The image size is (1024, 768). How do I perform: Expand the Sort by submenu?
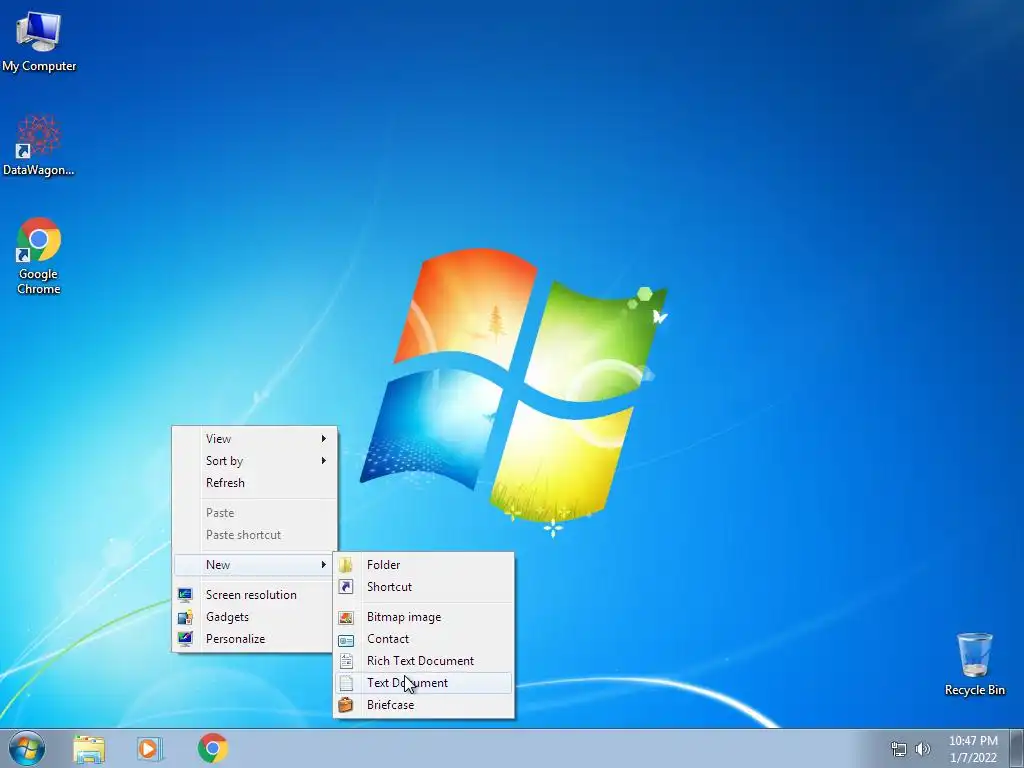pos(255,461)
